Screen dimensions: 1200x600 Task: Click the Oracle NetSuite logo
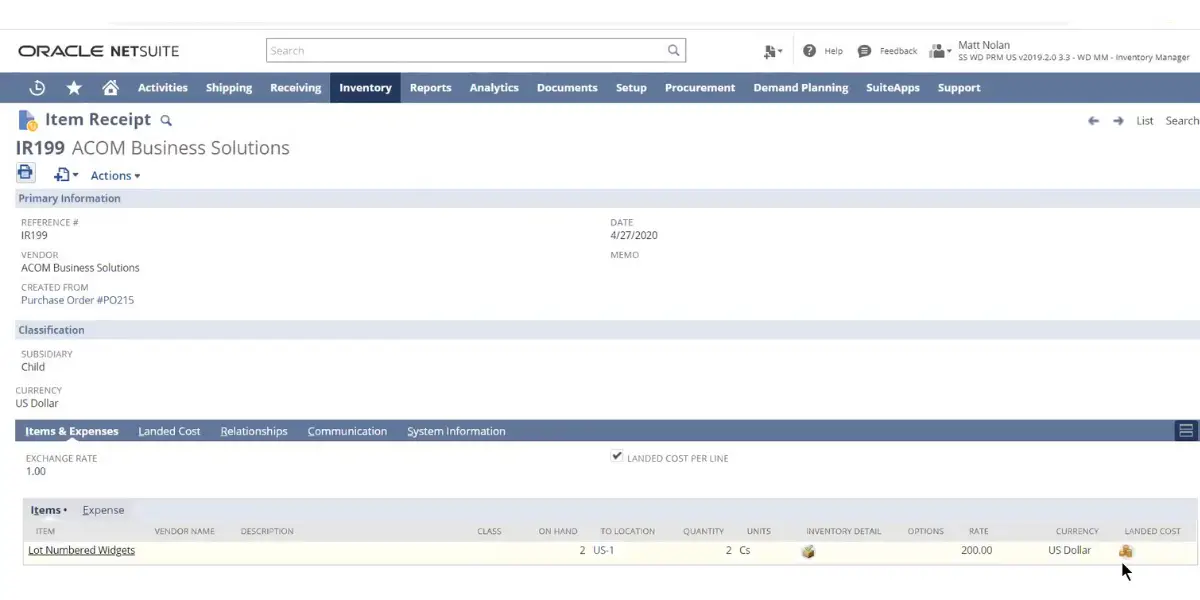[x=98, y=51]
